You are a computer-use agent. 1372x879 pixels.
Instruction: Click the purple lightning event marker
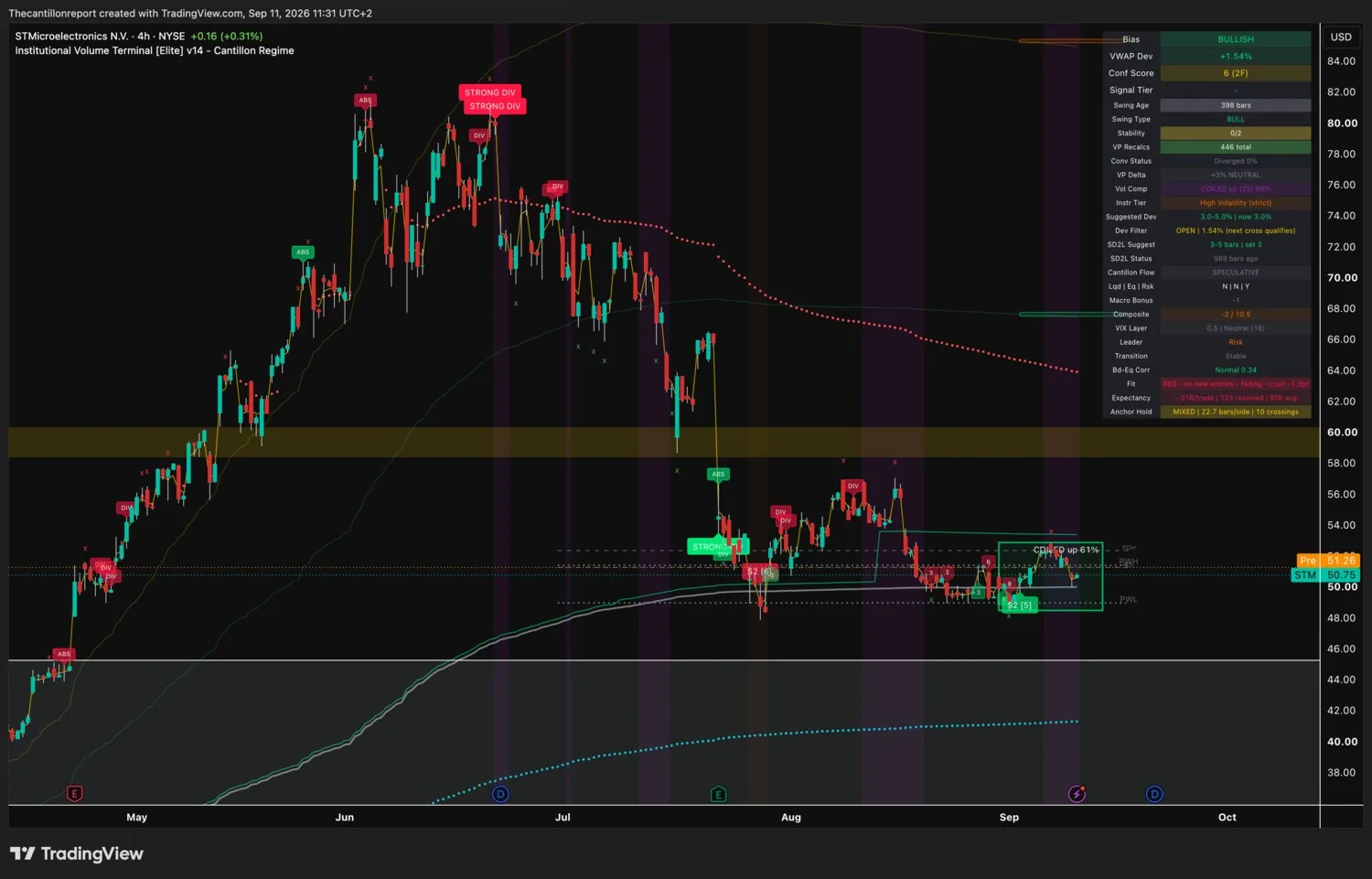click(x=1077, y=794)
